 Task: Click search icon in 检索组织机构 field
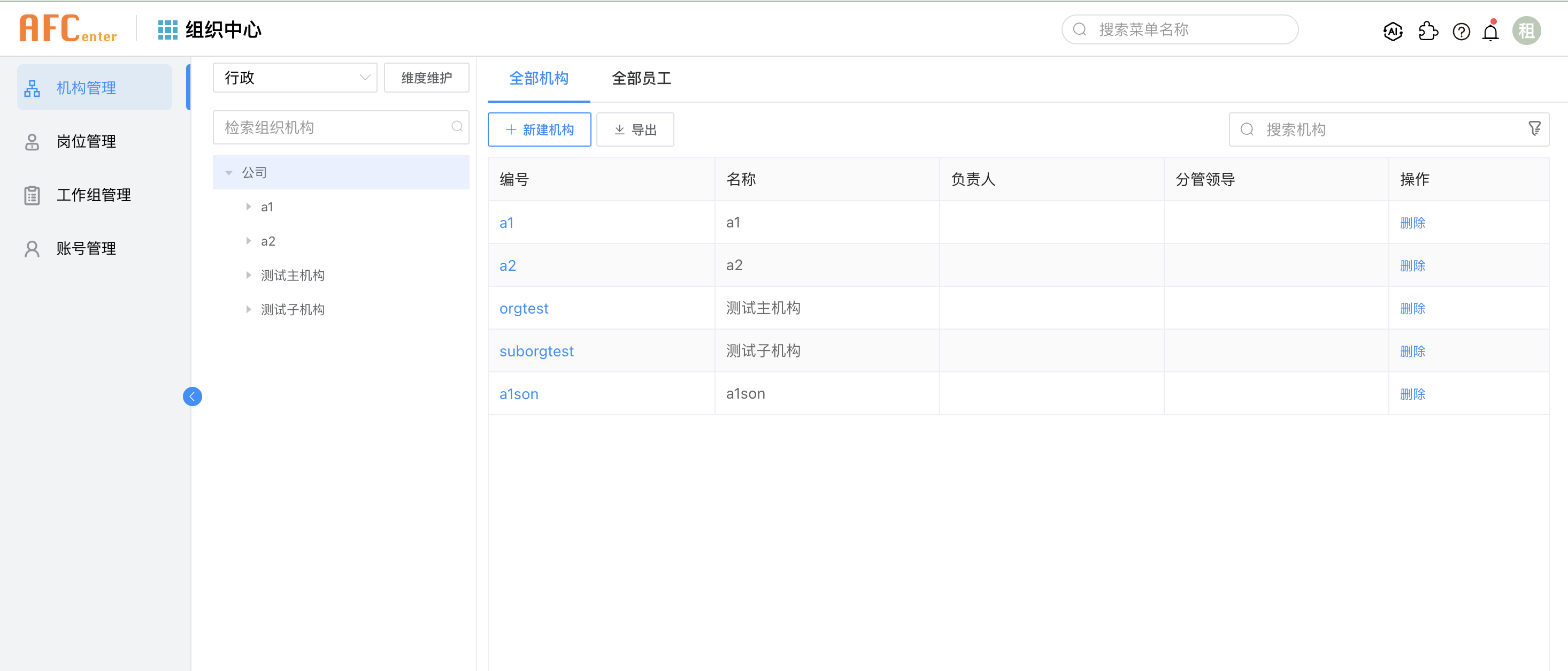tap(457, 127)
